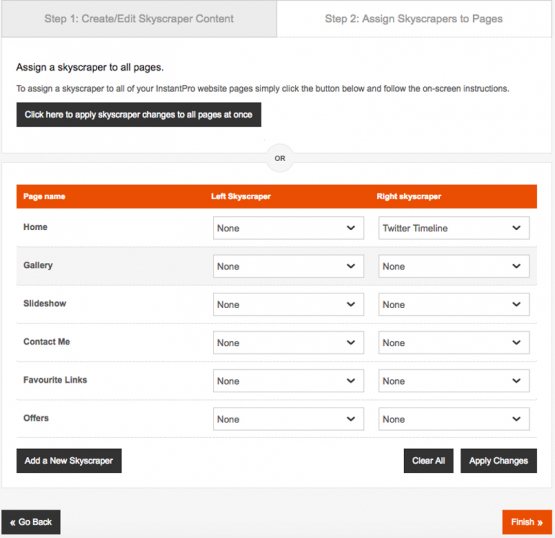Expand Offers Left Skyscraper dropdown
This screenshot has width=555, height=538.
coord(288,419)
